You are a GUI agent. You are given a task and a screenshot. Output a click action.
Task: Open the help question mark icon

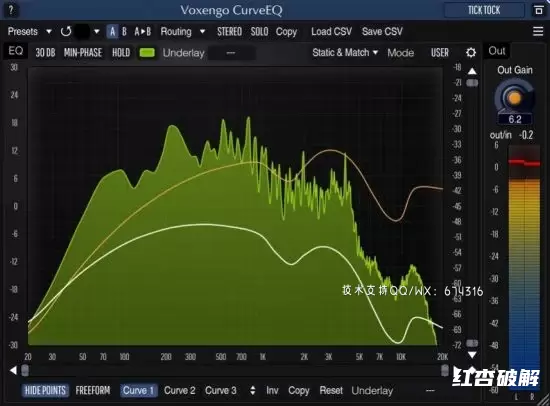click(11, 10)
